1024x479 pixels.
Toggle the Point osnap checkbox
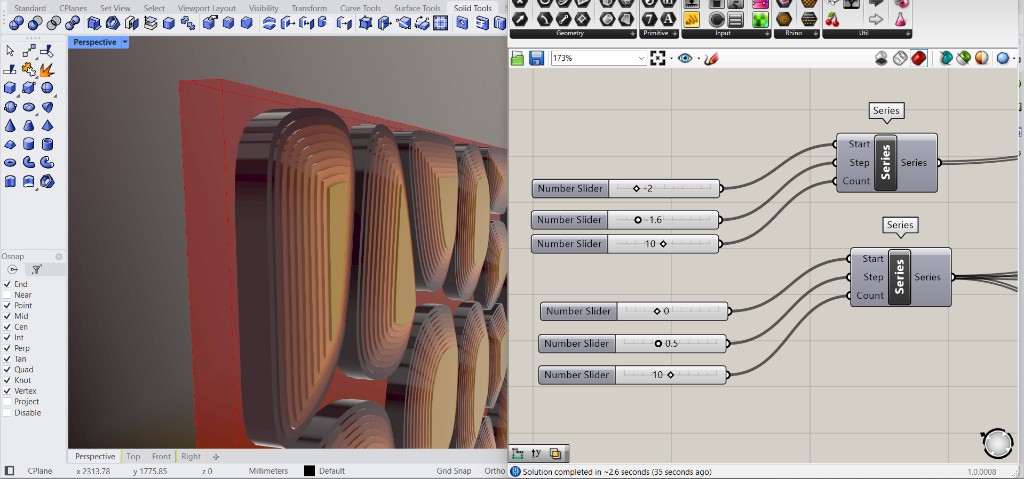point(7,306)
